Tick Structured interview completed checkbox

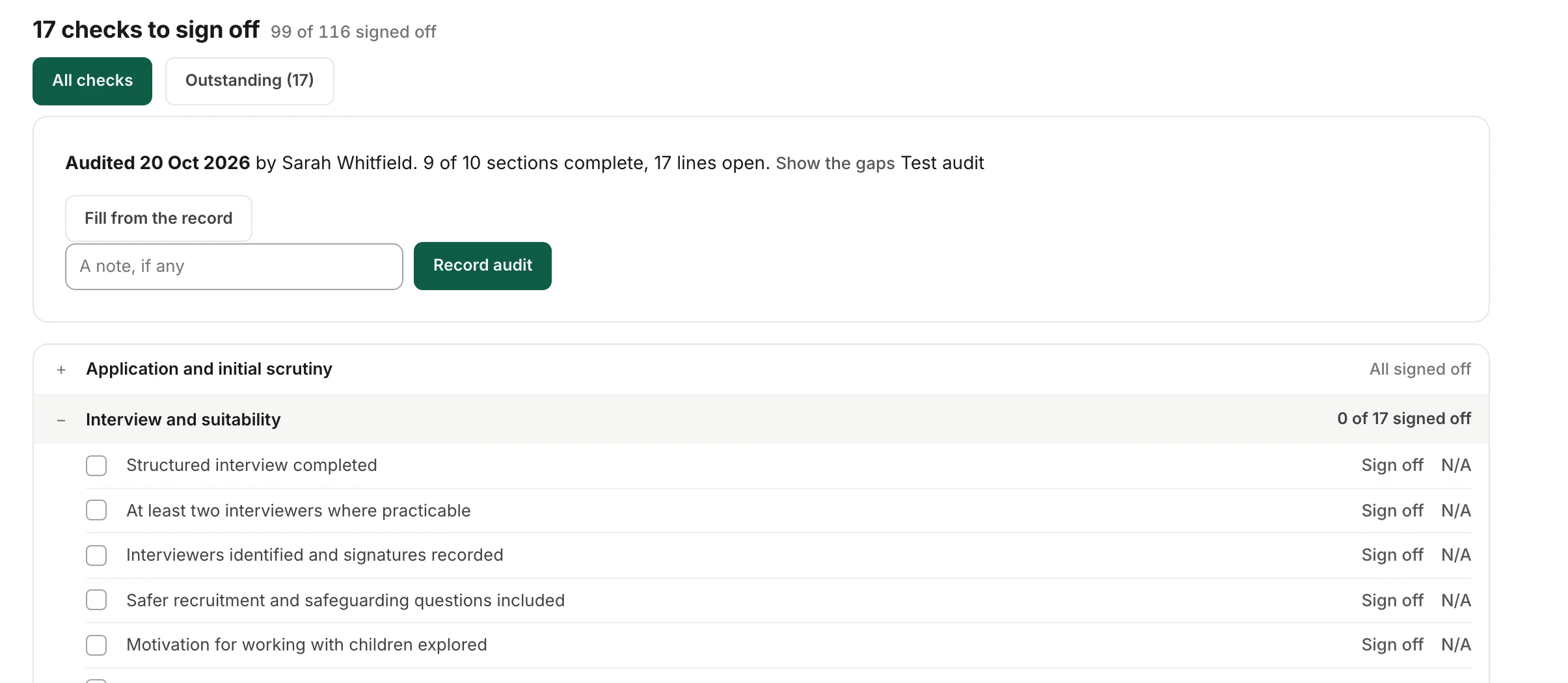96,466
